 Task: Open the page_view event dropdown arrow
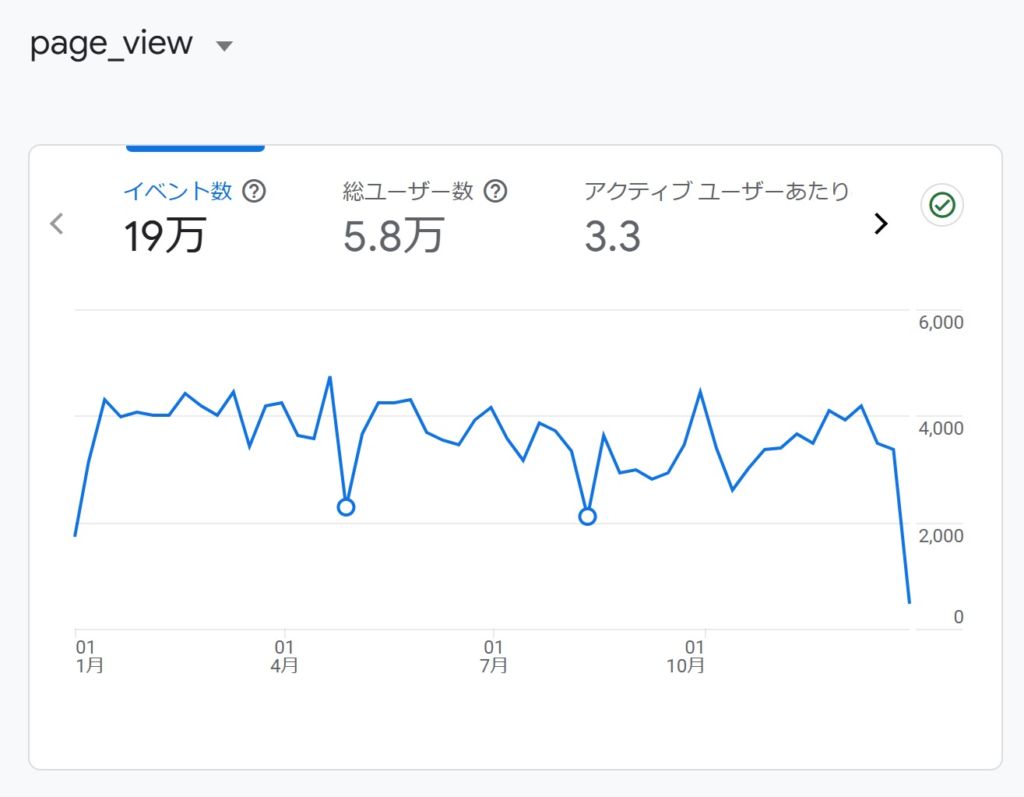click(224, 46)
